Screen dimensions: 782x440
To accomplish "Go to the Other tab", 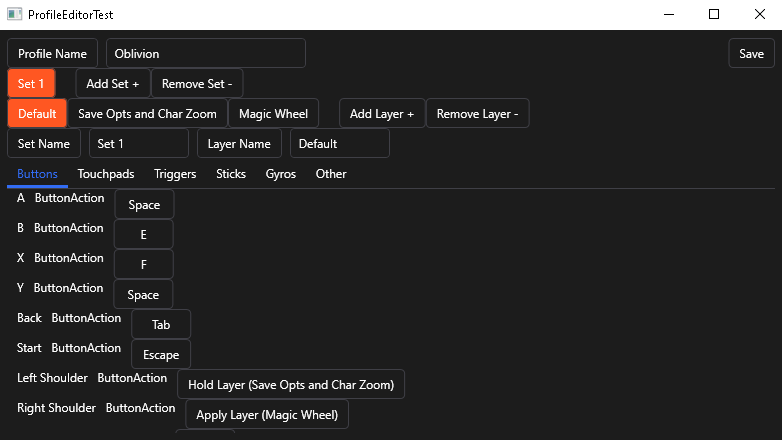I will click(x=331, y=174).
